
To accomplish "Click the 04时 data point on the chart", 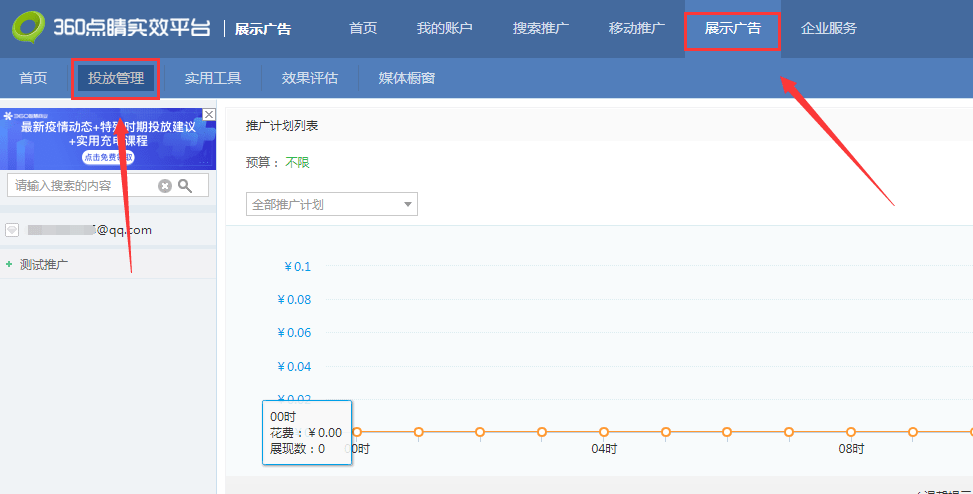I will 604,432.
